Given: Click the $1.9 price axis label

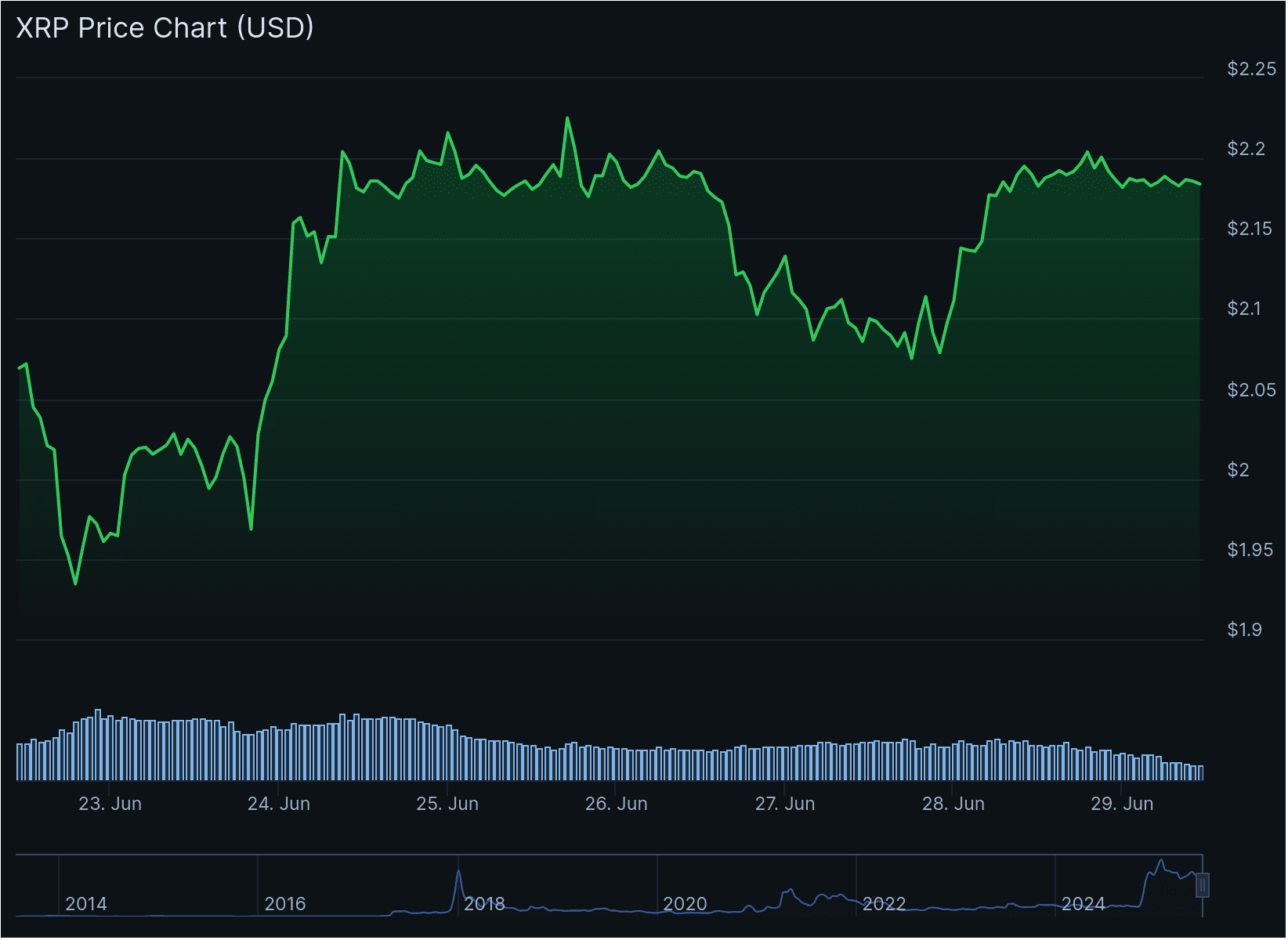Looking at the screenshot, I should (1244, 630).
